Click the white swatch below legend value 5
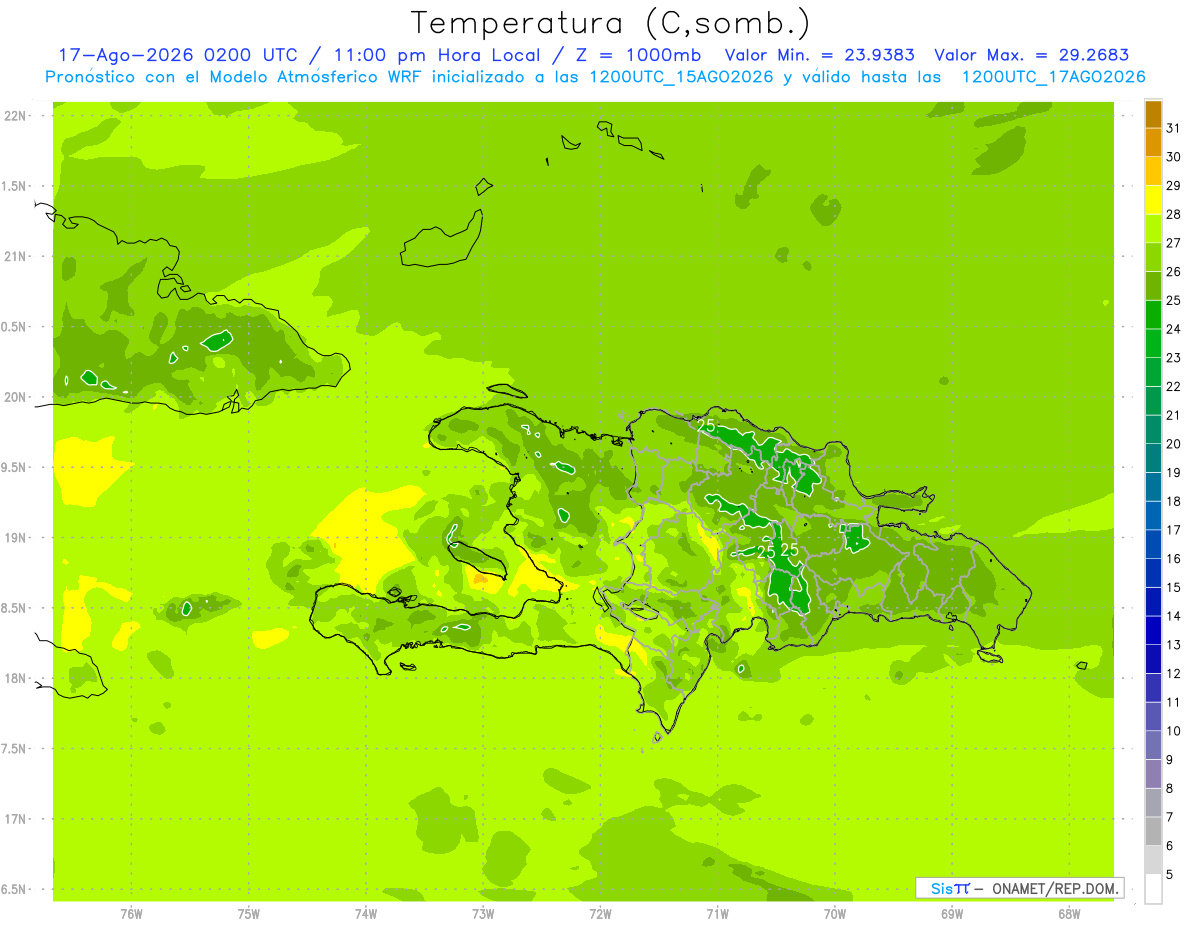Viewport: 1200px width, 927px height. coord(1153,889)
